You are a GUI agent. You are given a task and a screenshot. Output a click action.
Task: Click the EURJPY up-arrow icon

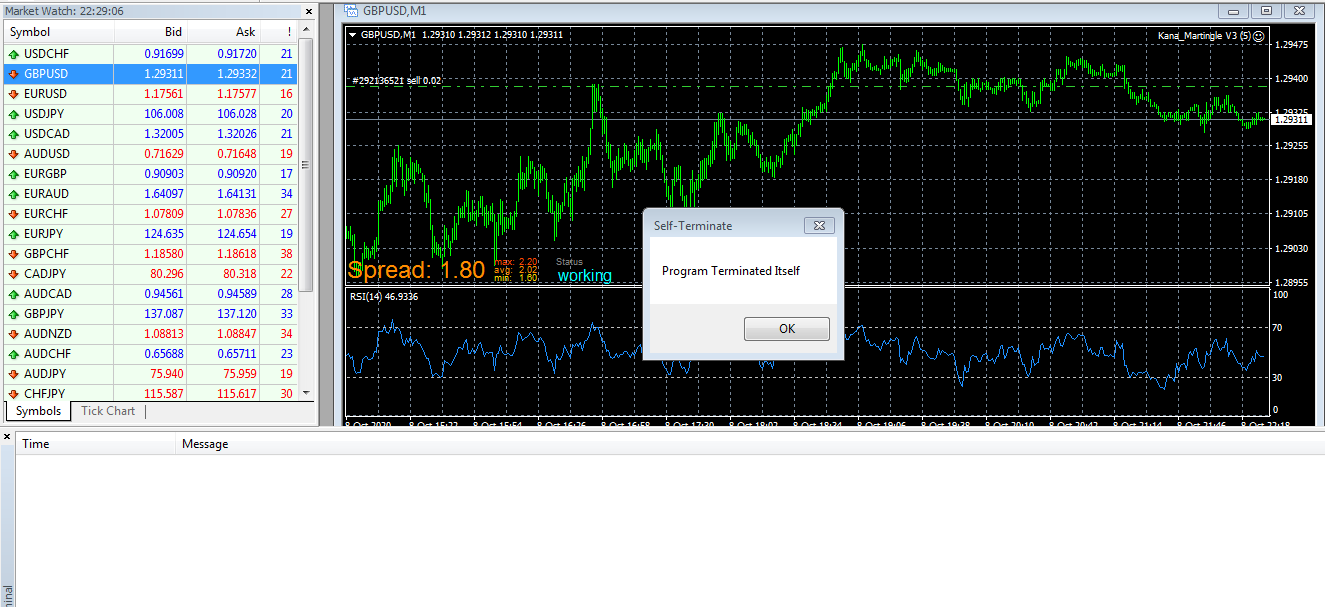[x=14, y=234]
